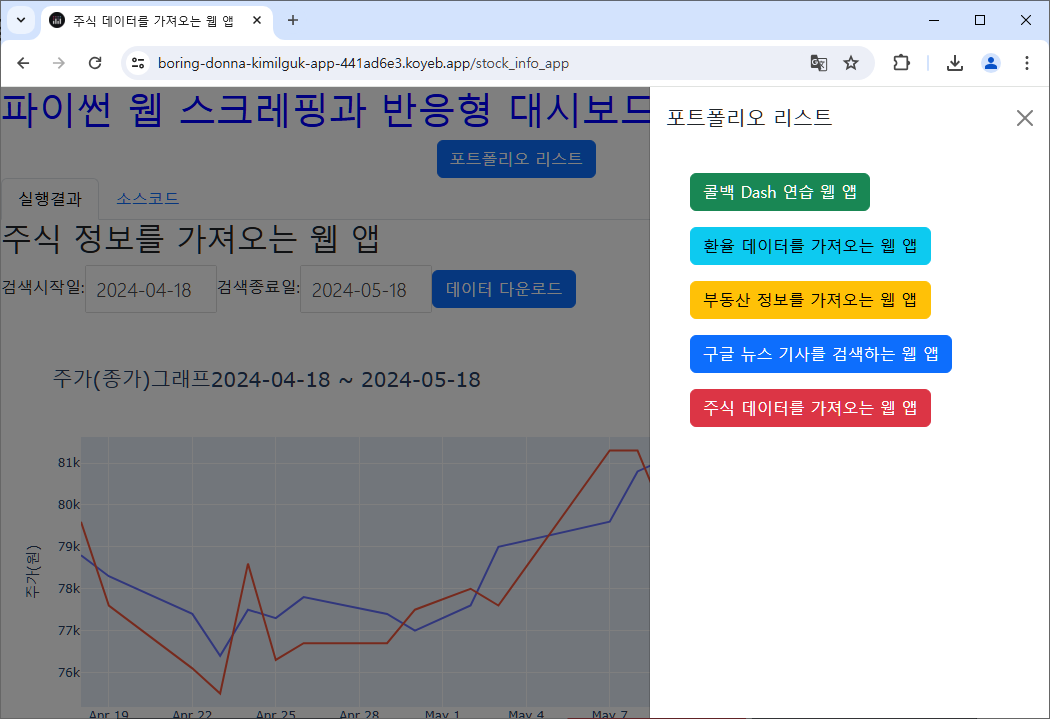Screen dimensions: 1050x719
Task: Select the browser tab titled 주식 데이터를 가져오는 웹 앱
Action: 157,21
